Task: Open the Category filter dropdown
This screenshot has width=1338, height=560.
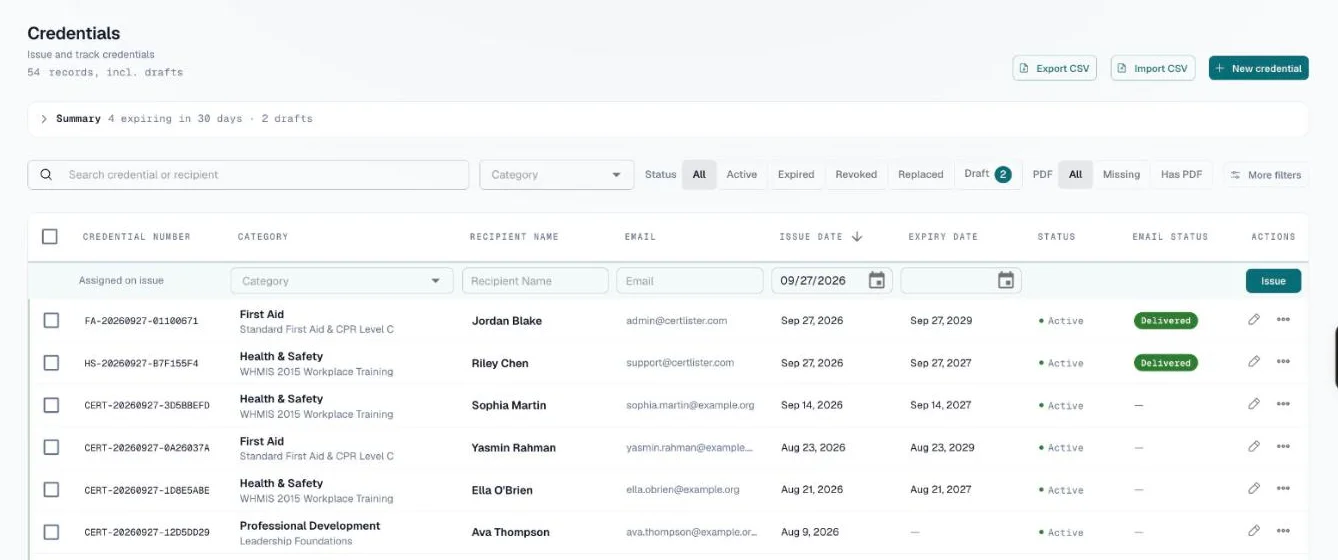Action: [557, 175]
